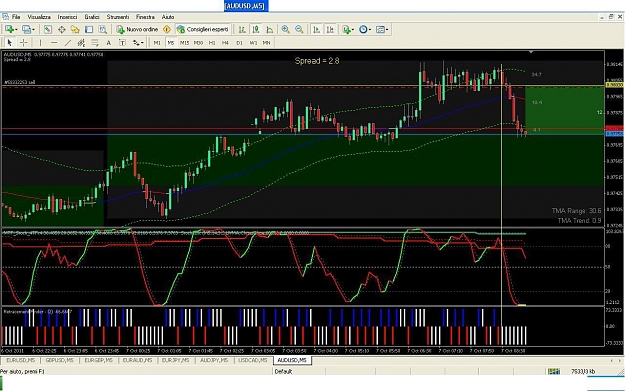Expand the Templates dropdown arrow

click(387, 30)
